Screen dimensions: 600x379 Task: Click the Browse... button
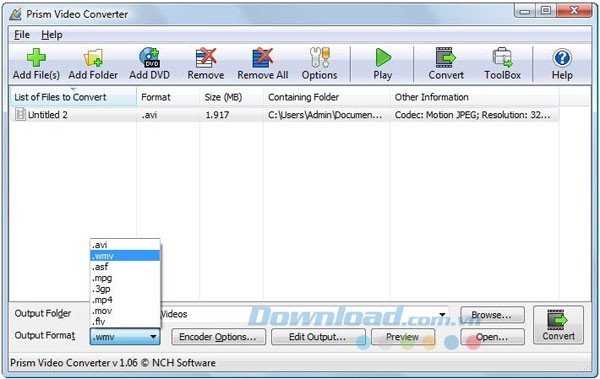tap(492, 315)
